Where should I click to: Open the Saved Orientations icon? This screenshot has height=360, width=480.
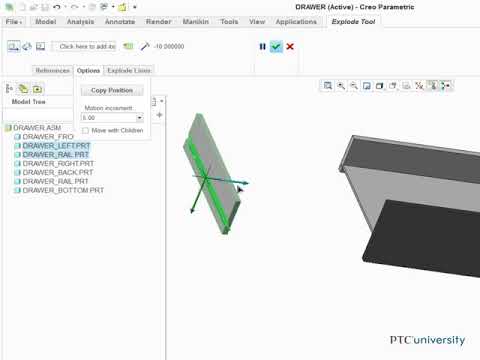click(x=393, y=86)
